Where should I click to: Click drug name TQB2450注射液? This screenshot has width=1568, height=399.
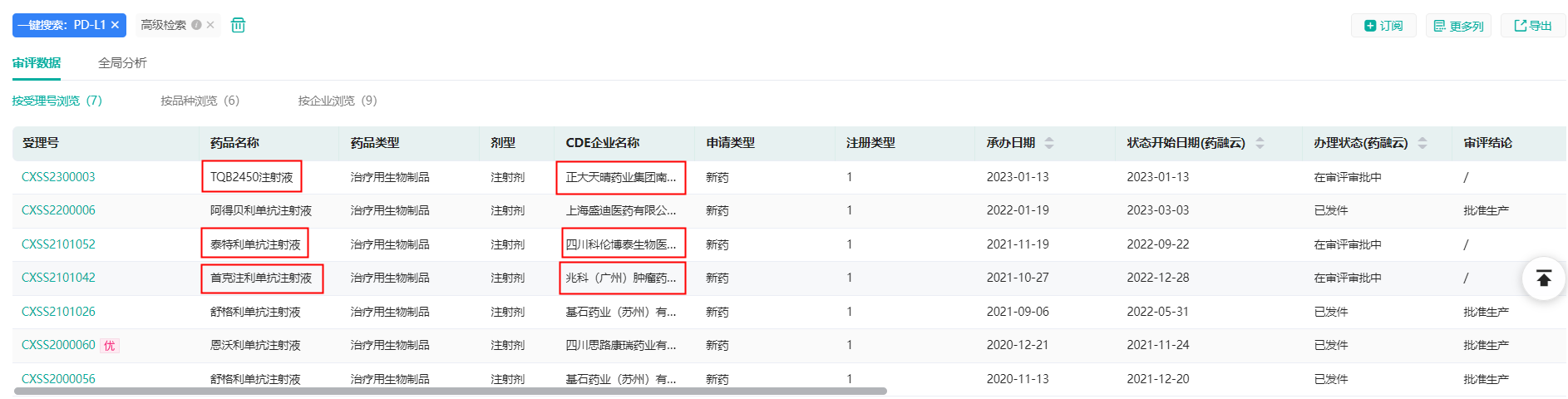251,177
